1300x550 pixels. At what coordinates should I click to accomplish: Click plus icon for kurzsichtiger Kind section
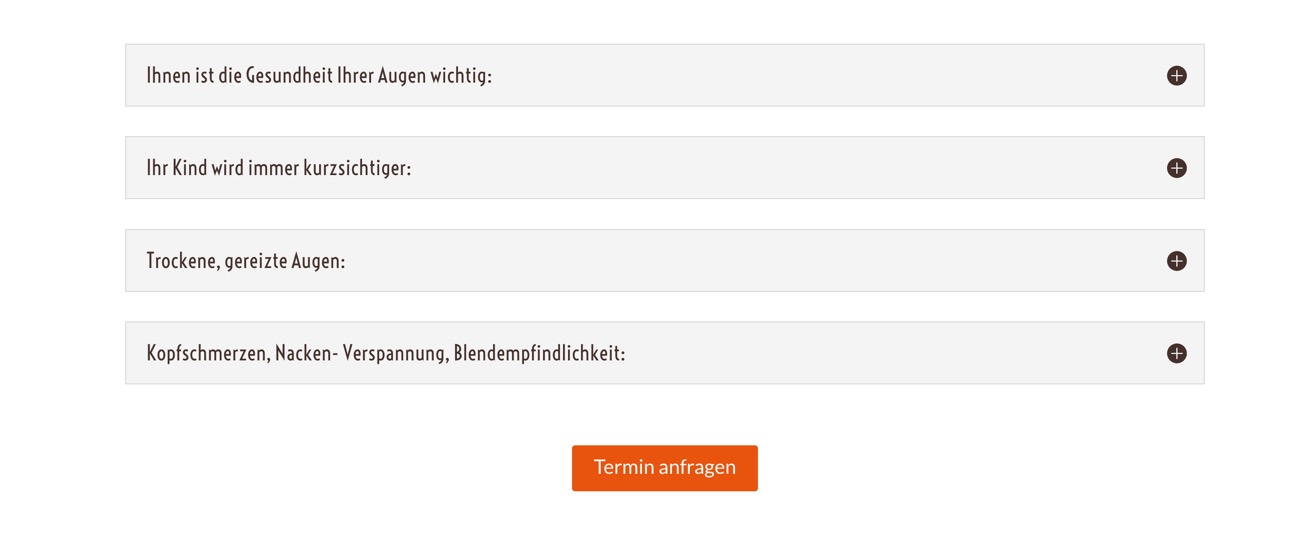click(x=1176, y=168)
